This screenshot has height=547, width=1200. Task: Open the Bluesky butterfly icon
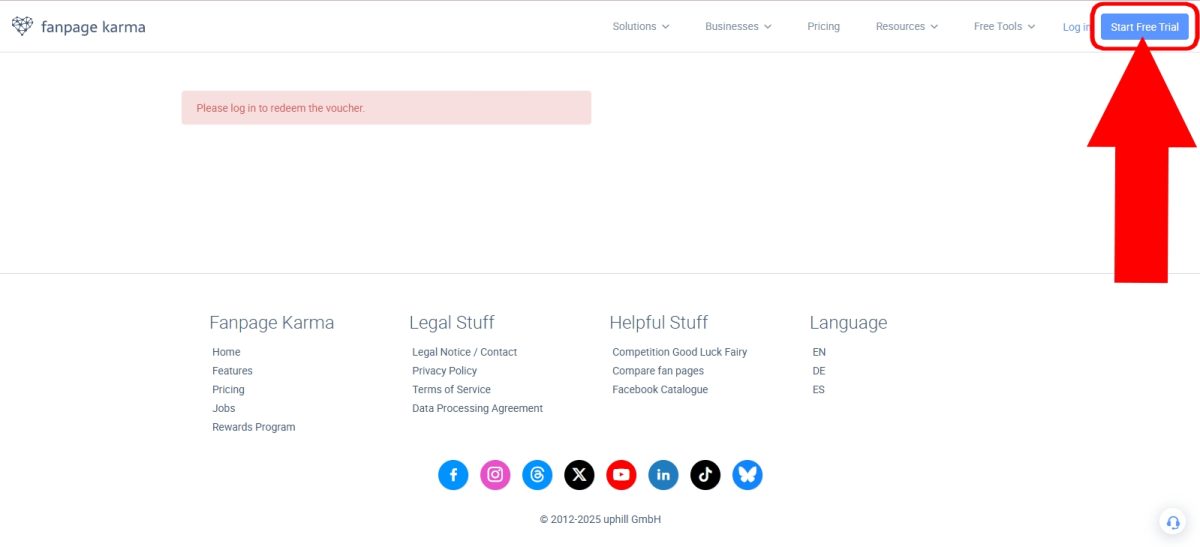747,474
